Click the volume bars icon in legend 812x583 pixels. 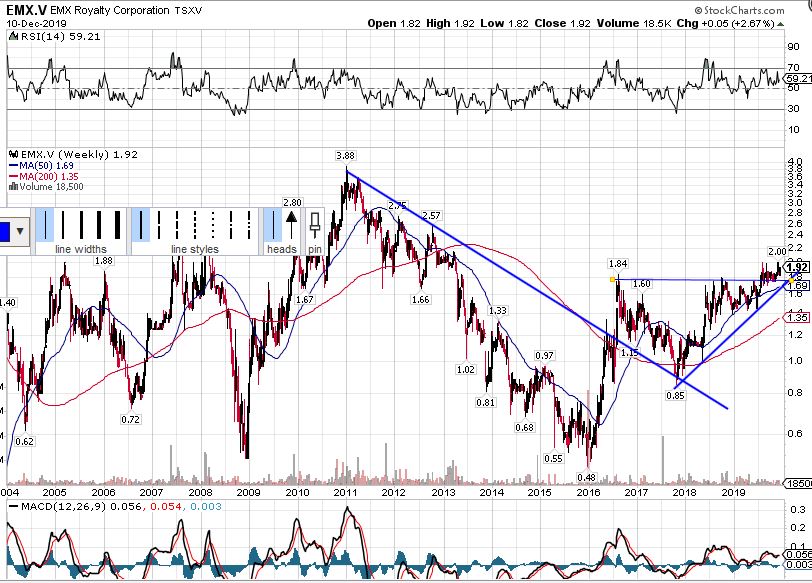14,187
